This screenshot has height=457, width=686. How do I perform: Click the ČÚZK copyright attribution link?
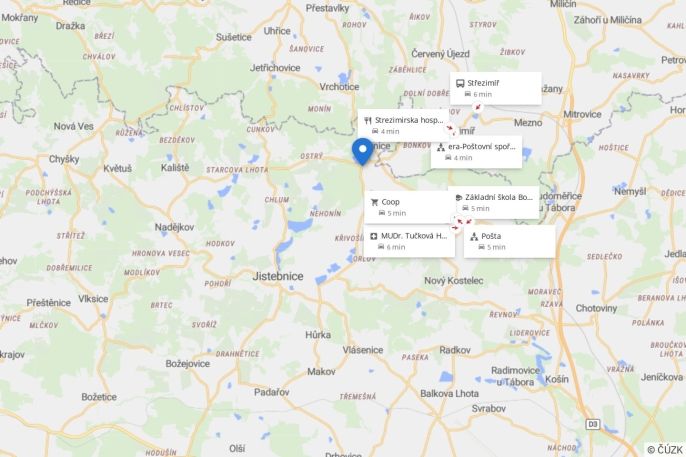[665, 450]
